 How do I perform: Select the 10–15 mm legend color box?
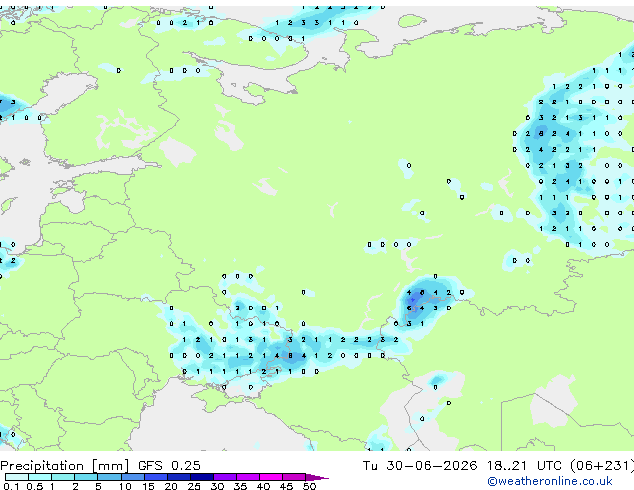point(133,477)
